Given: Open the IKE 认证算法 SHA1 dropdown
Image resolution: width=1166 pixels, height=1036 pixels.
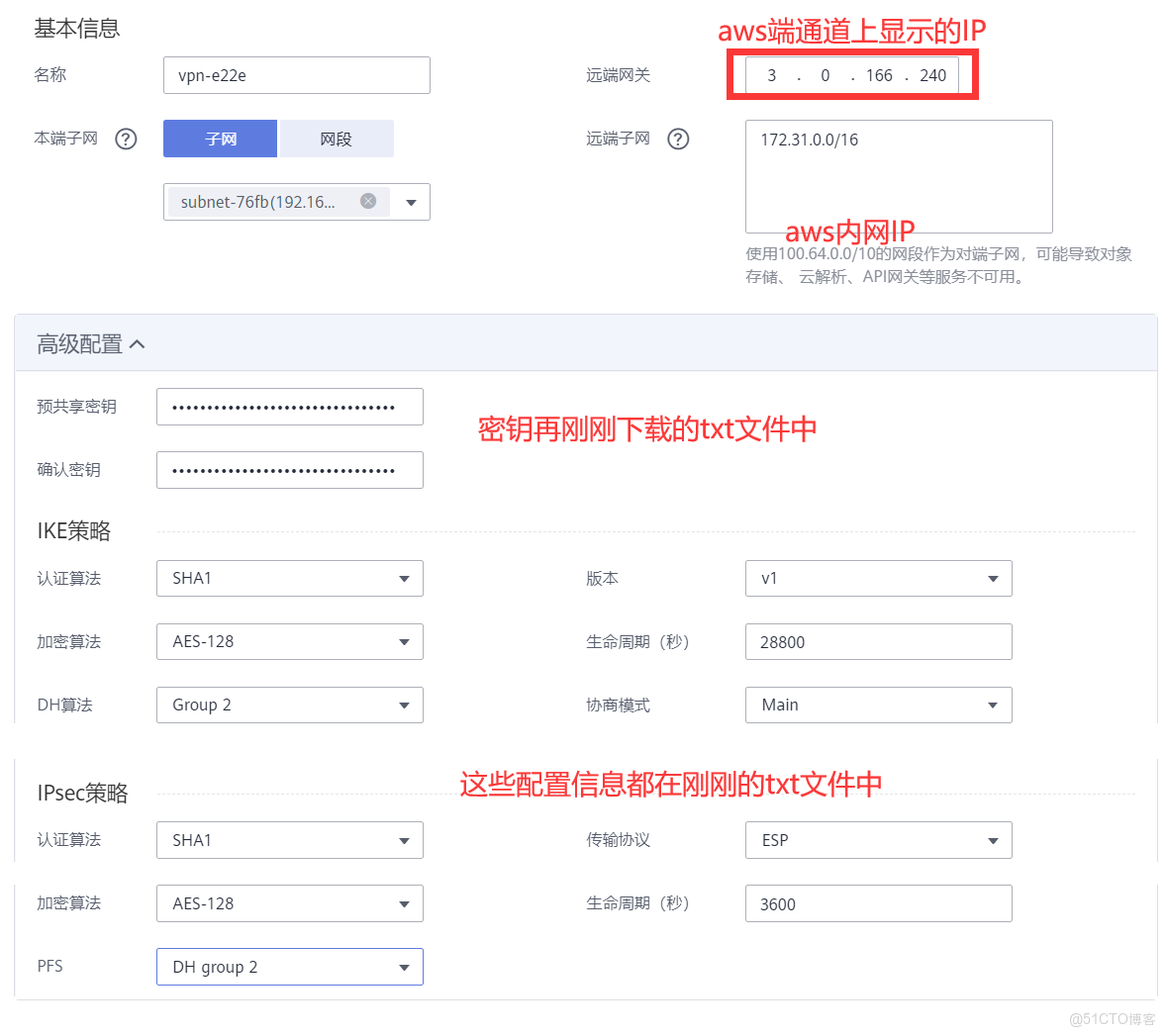Looking at the screenshot, I should pyautogui.click(x=290, y=578).
